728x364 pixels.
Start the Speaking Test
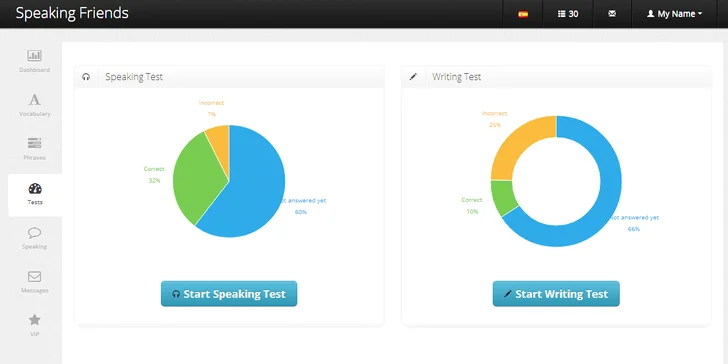[x=229, y=294]
